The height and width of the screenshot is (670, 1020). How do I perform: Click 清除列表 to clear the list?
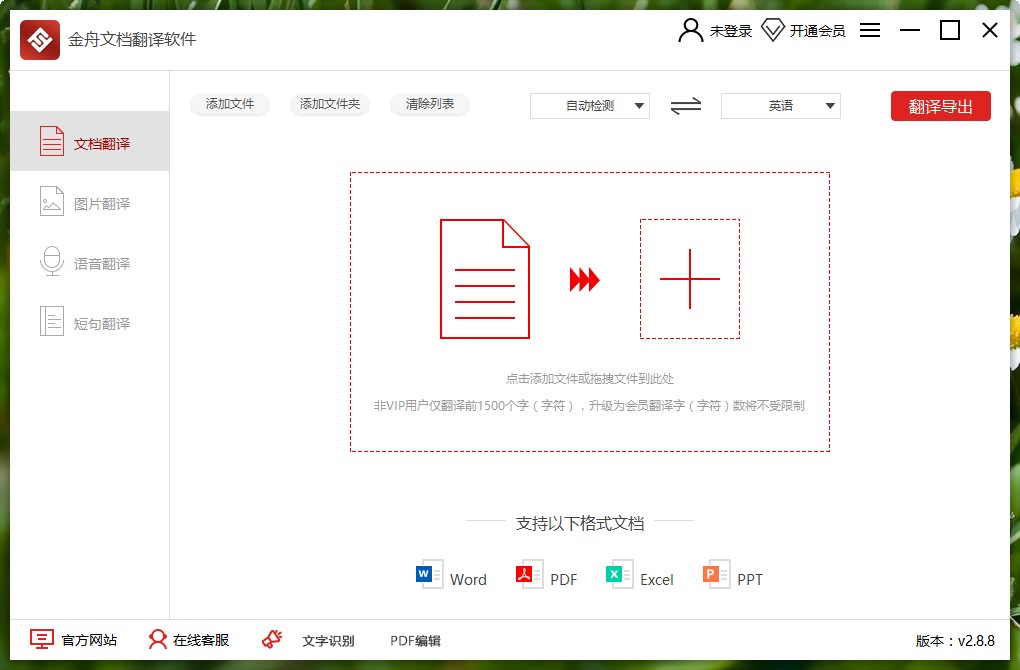click(x=429, y=104)
